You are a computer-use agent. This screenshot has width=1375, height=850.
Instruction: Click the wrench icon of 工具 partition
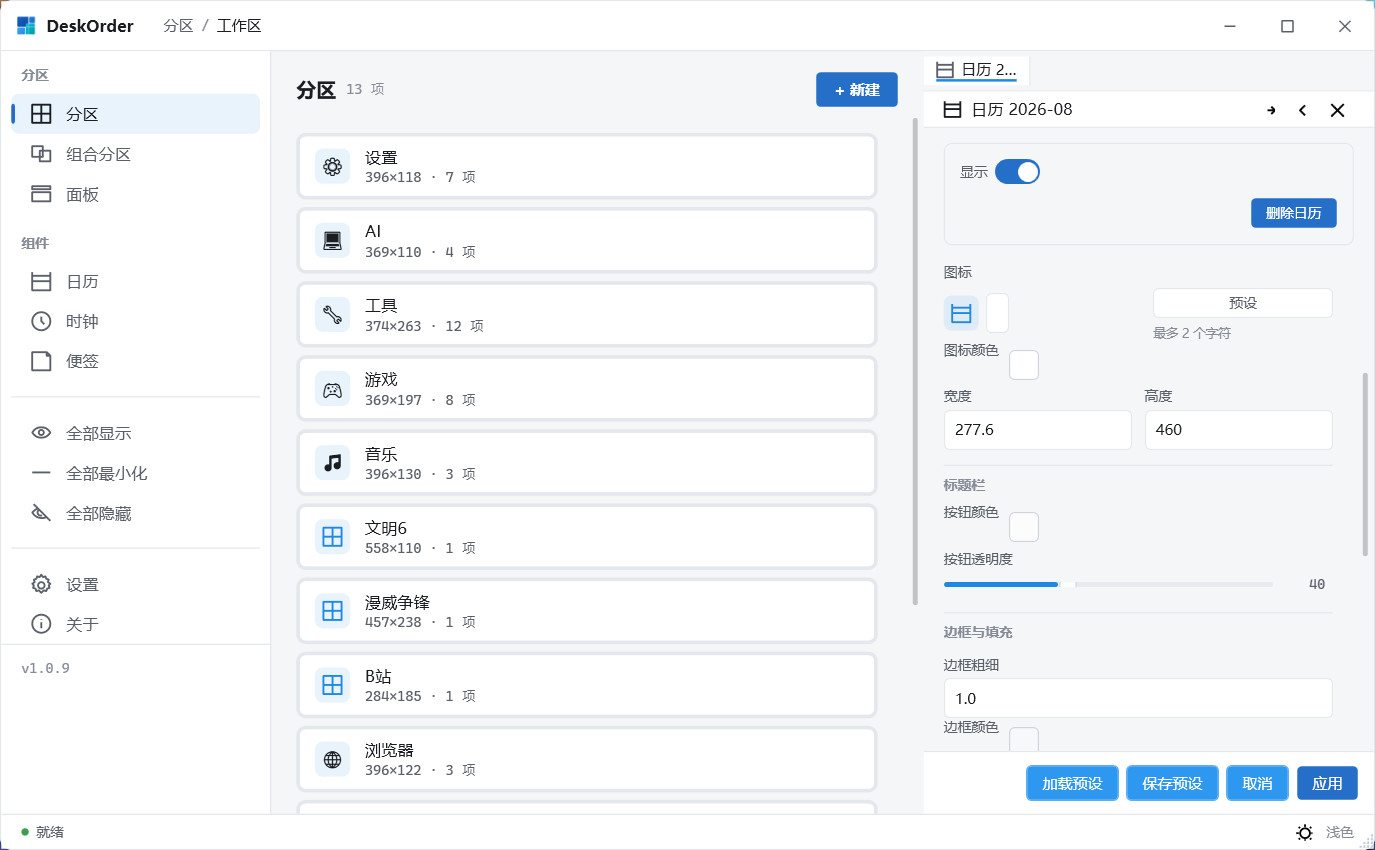[x=333, y=314]
